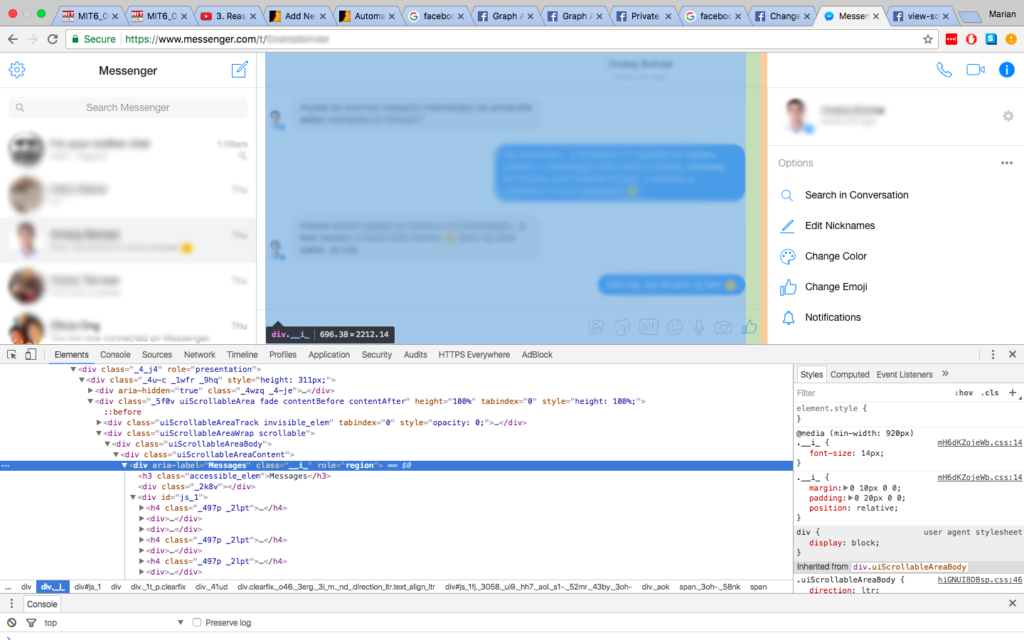Start a voice call with the phone icon
Screen dimensions: 1024x640
944,70
